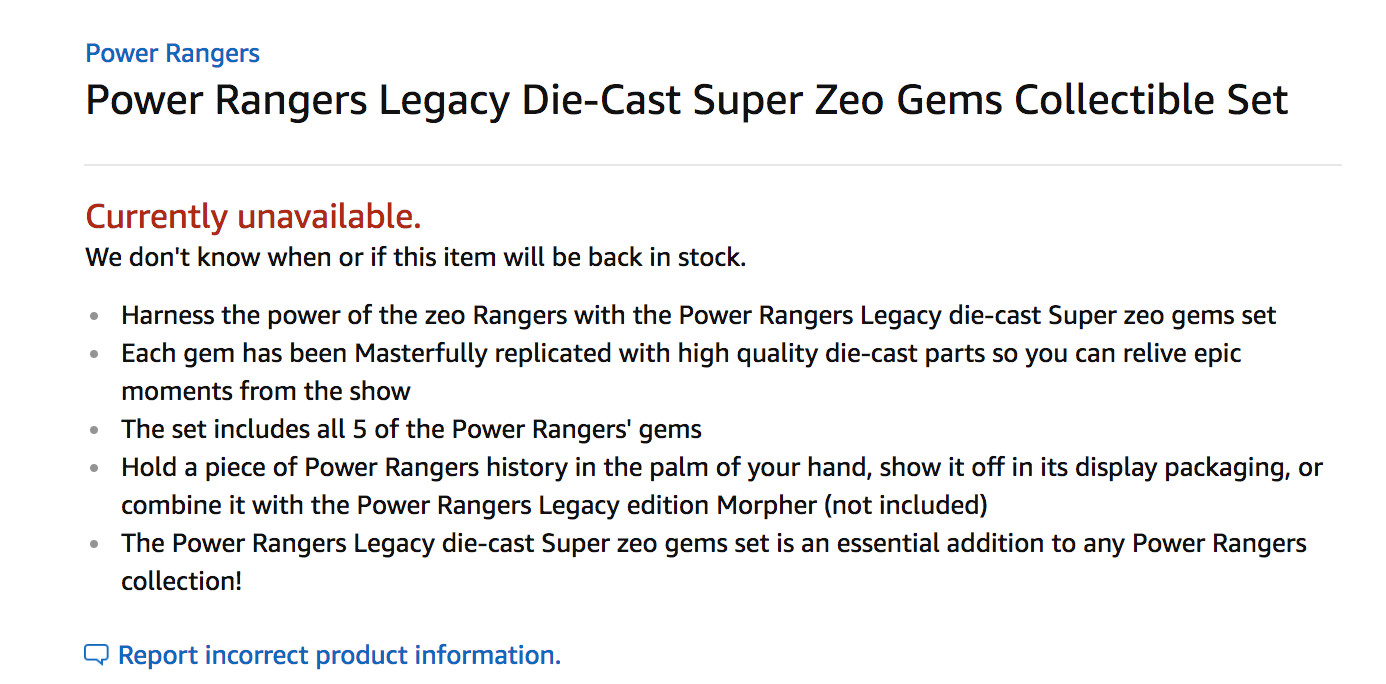The width and height of the screenshot is (1386, 684).
Task: Click the divider line below the title
Action: click(x=712, y=165)
